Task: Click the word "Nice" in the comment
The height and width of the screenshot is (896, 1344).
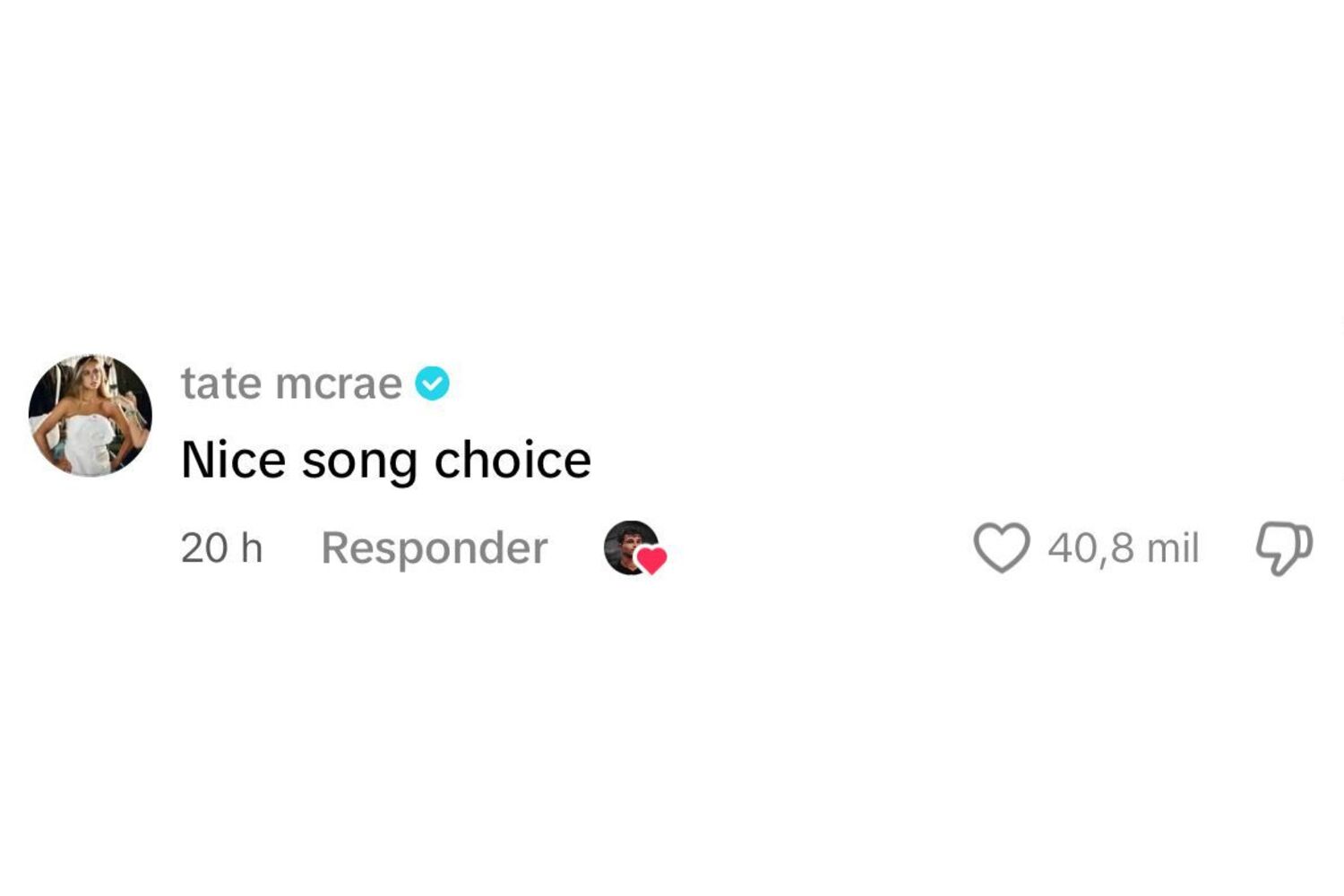Action: pyautogui.click(x=233, y=460)
